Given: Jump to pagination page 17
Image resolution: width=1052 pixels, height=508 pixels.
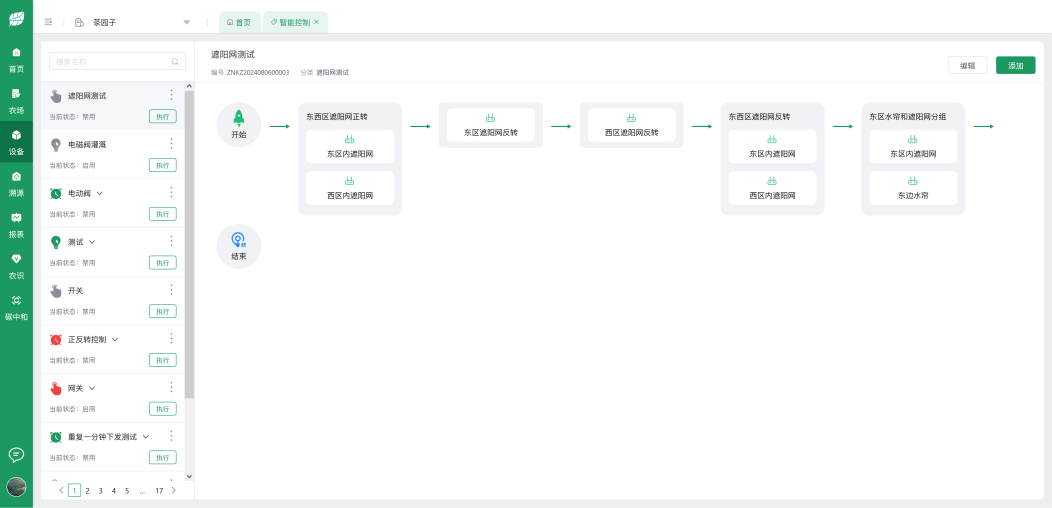Looking at the screenshot, I should tap(159, 491).
